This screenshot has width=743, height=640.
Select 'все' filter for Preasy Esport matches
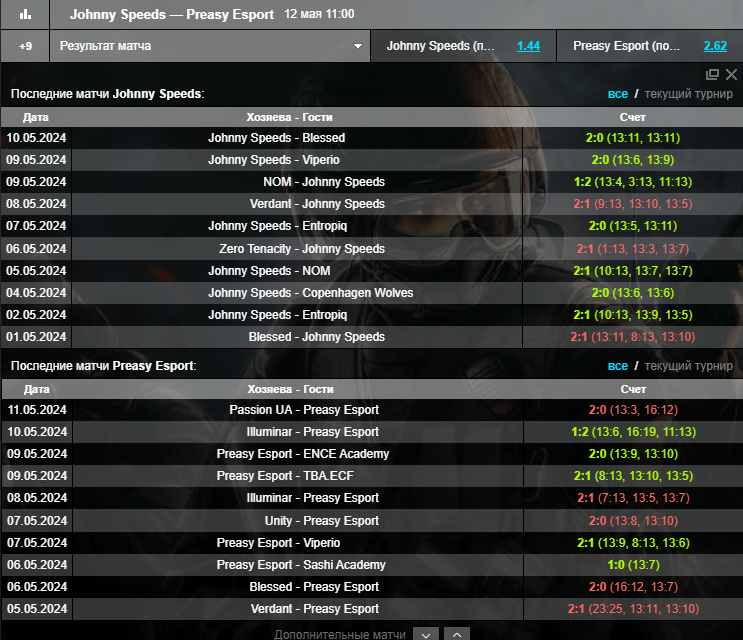tap(617, 366)
